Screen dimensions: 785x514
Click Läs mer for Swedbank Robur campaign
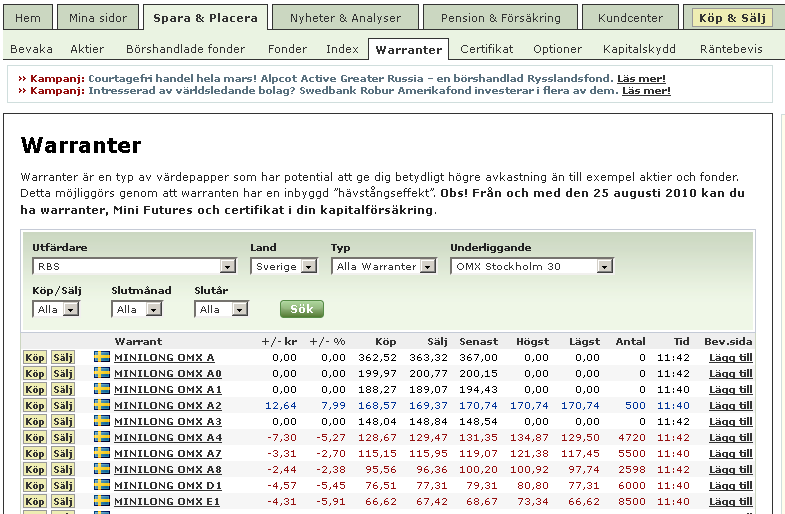646,91
